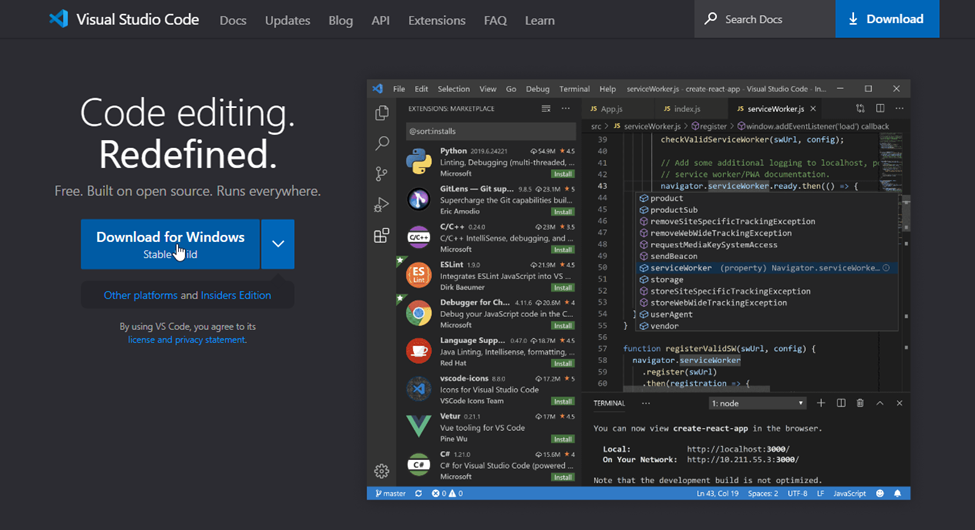Image resolution: width=975 pixels, height=530 pixels.
Task: Open license and privacy statement link
Action: [x=187, y=340]
